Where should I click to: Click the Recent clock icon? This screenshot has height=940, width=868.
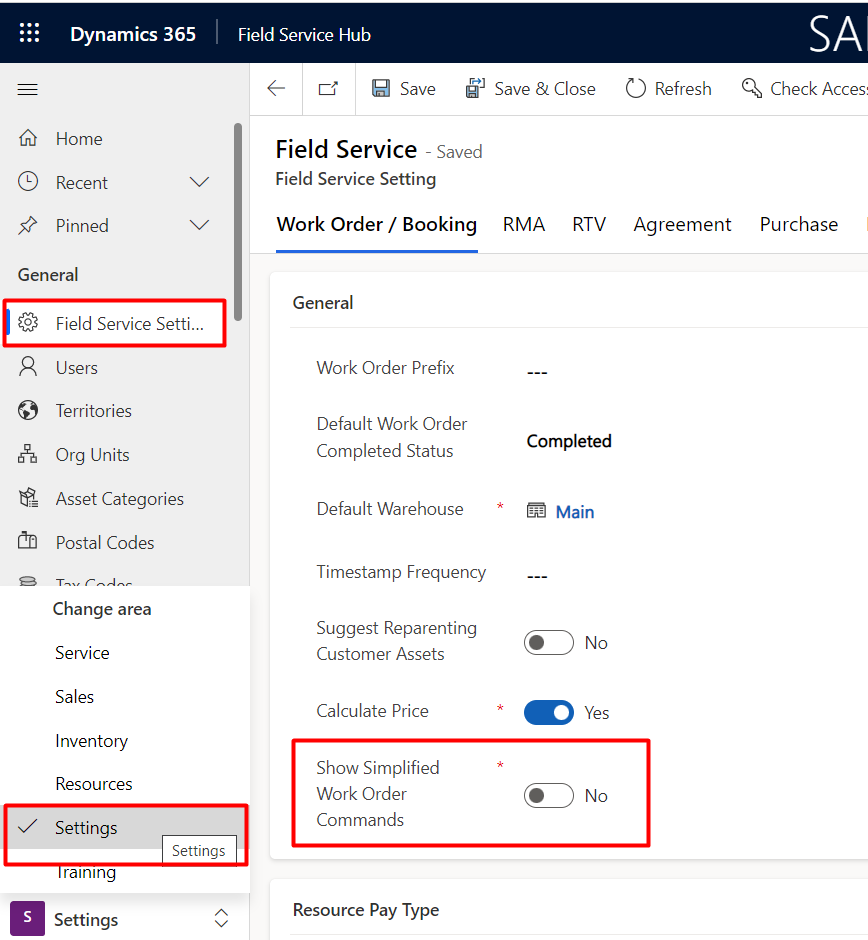(x=28, y=182)
